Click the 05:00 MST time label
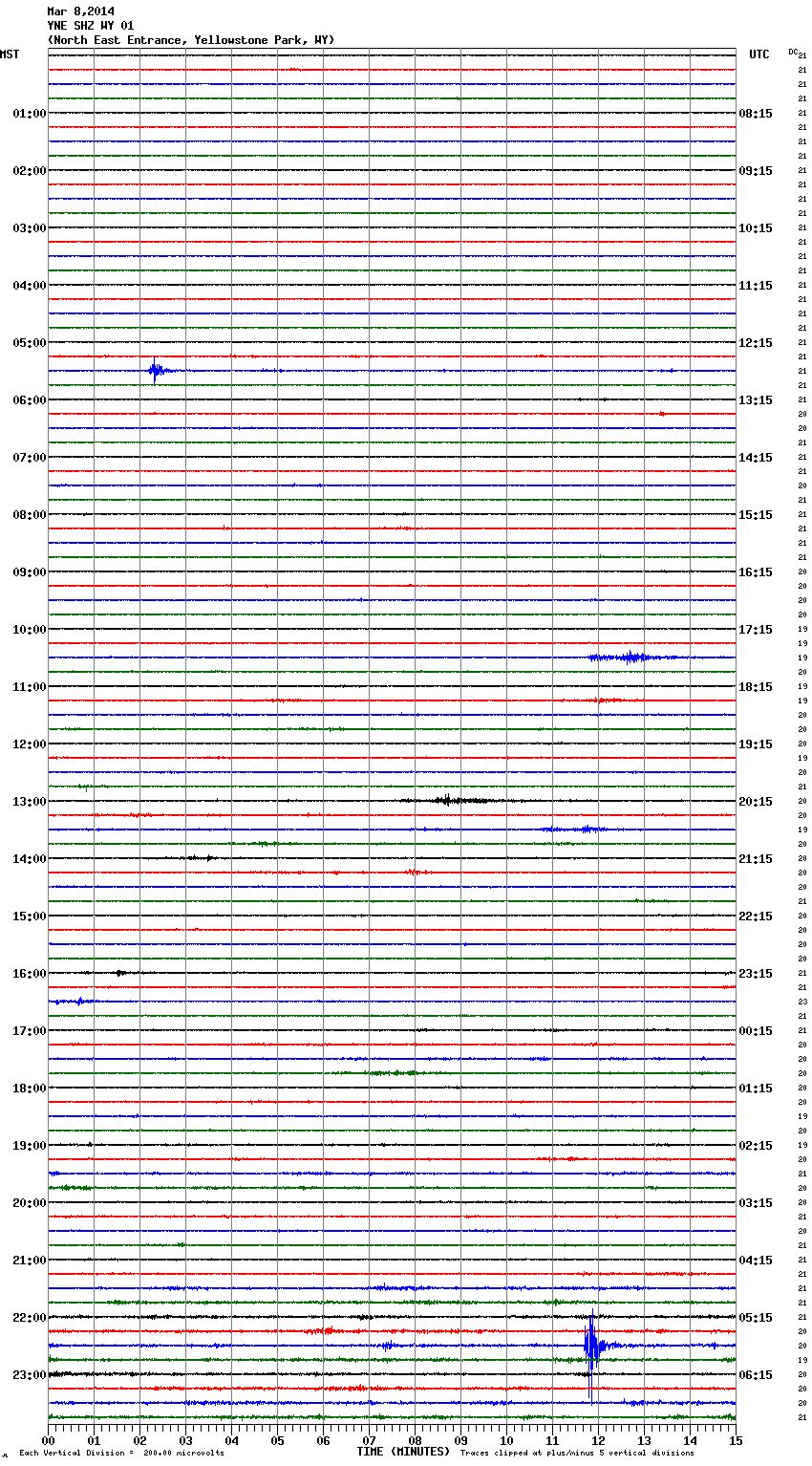812x1466 pixels. click(29, 343)
